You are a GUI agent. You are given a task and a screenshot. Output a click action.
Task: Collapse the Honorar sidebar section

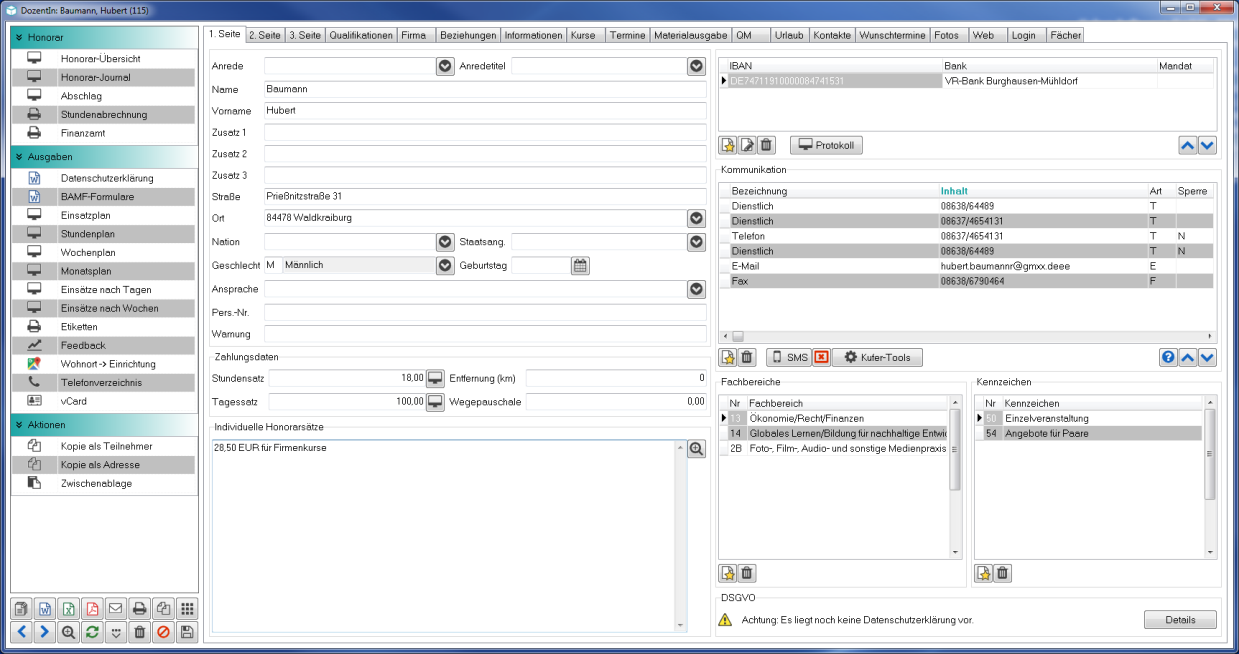click(x=18, y=37)
